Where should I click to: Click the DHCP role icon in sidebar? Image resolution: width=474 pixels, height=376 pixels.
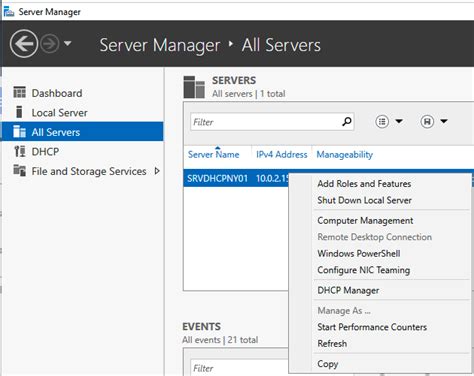point(20,151)
